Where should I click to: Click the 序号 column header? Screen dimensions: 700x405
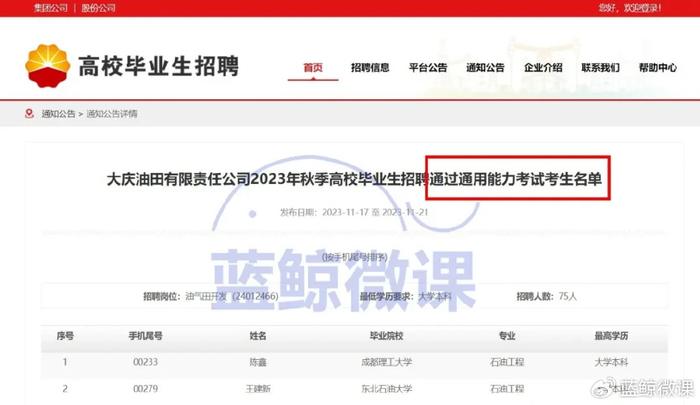pos(65,336)
